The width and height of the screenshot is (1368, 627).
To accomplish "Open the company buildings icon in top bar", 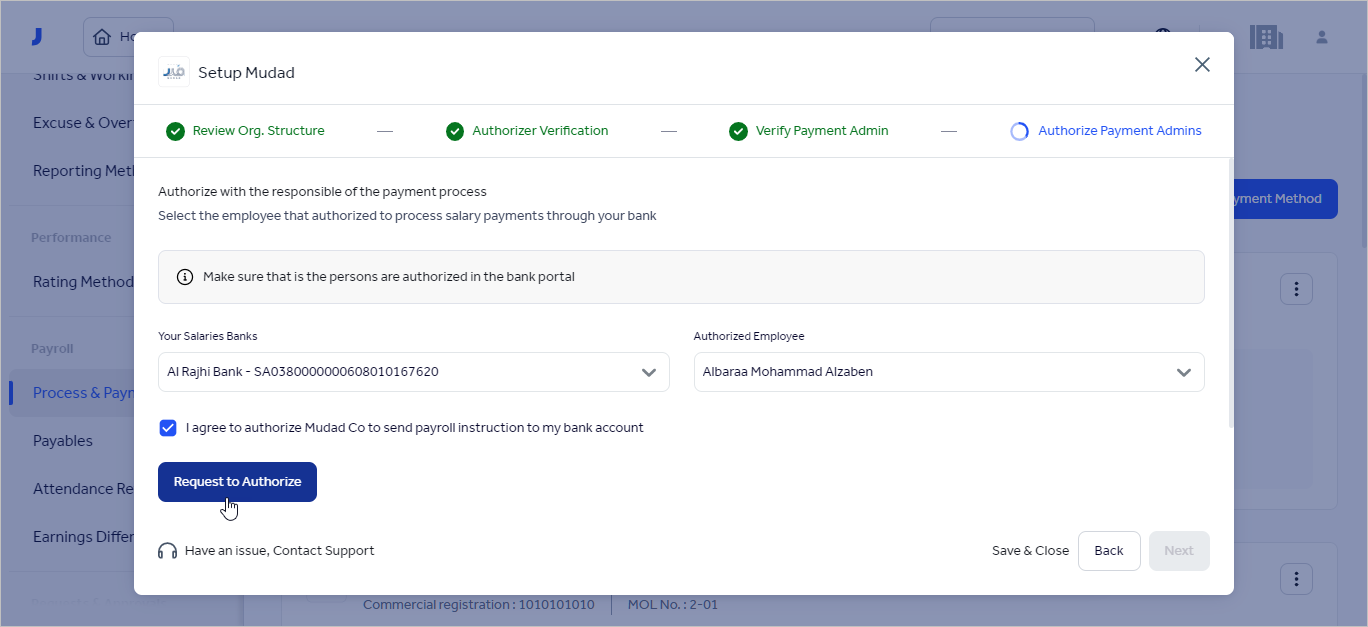I will [1266, 35].
